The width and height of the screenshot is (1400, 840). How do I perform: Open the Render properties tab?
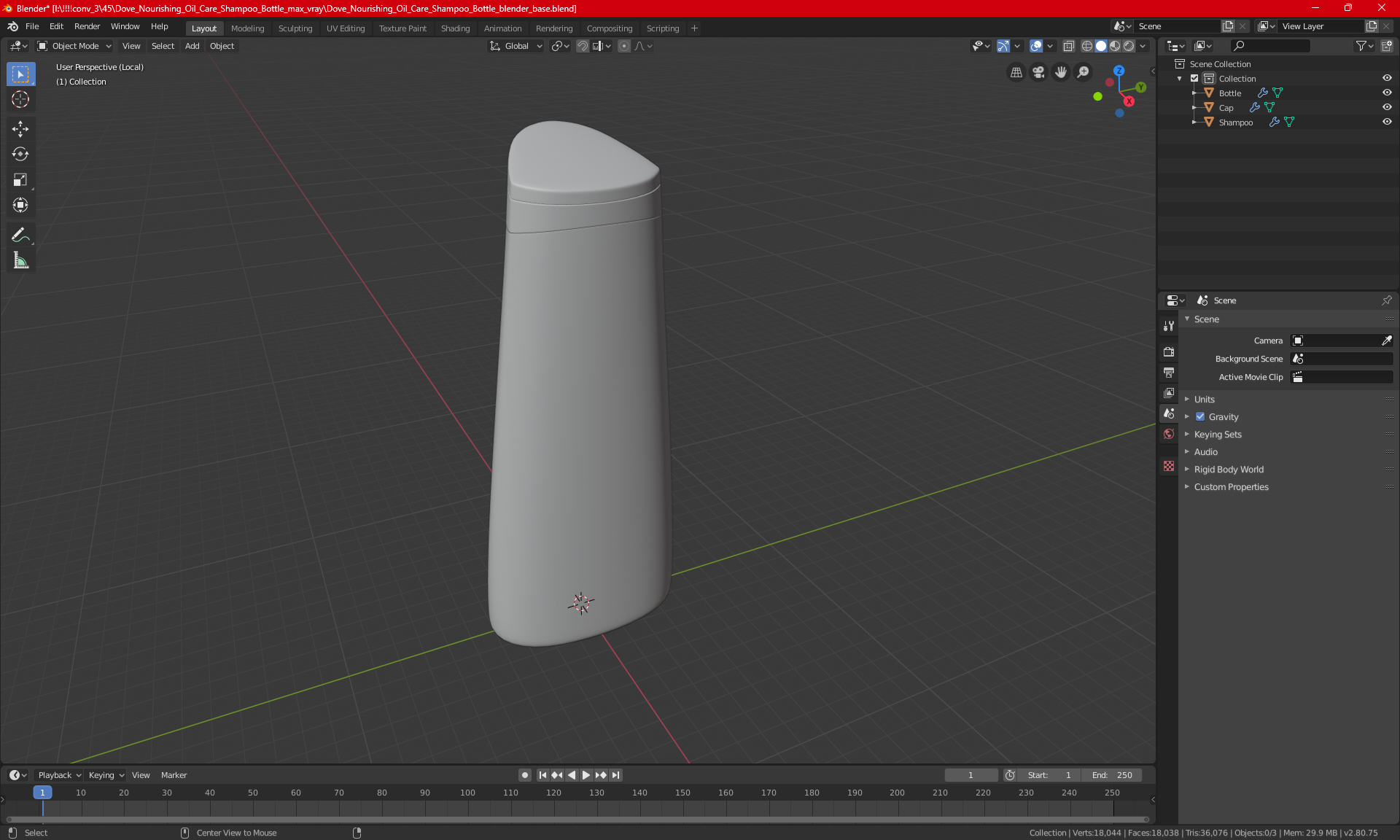(x=1169, y=351)
